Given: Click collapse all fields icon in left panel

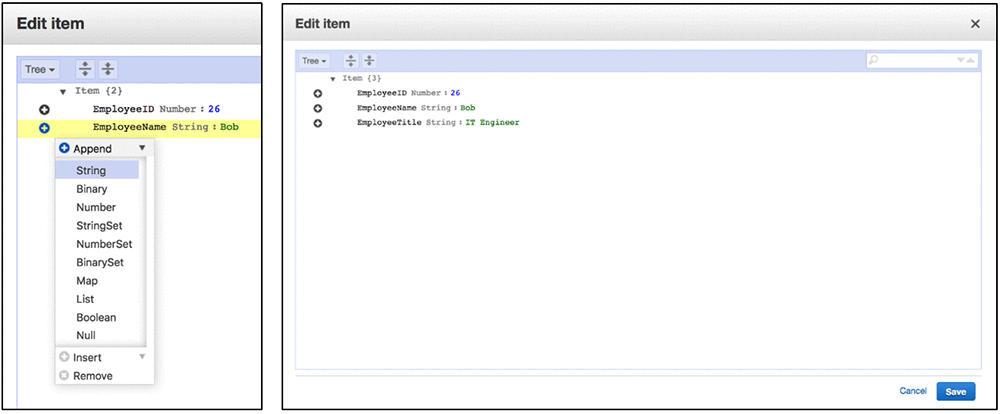Looking at the screenshot, I should coord(108,69).
